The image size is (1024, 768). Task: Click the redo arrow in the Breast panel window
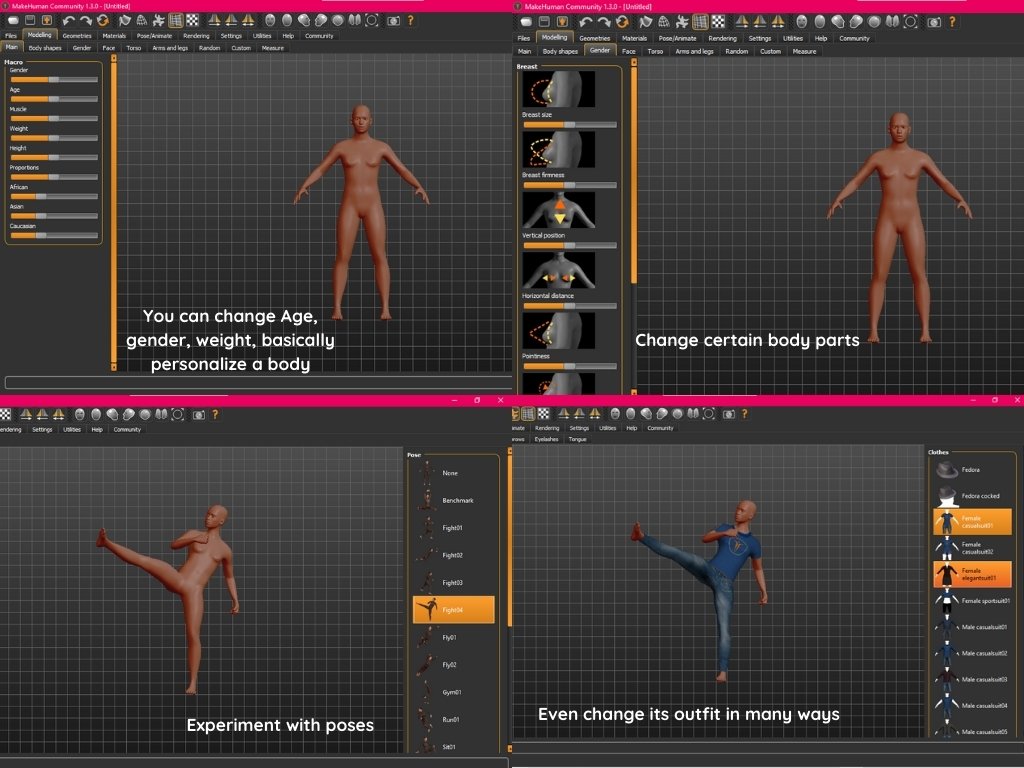pyautogui.click(x=603, y=20)
